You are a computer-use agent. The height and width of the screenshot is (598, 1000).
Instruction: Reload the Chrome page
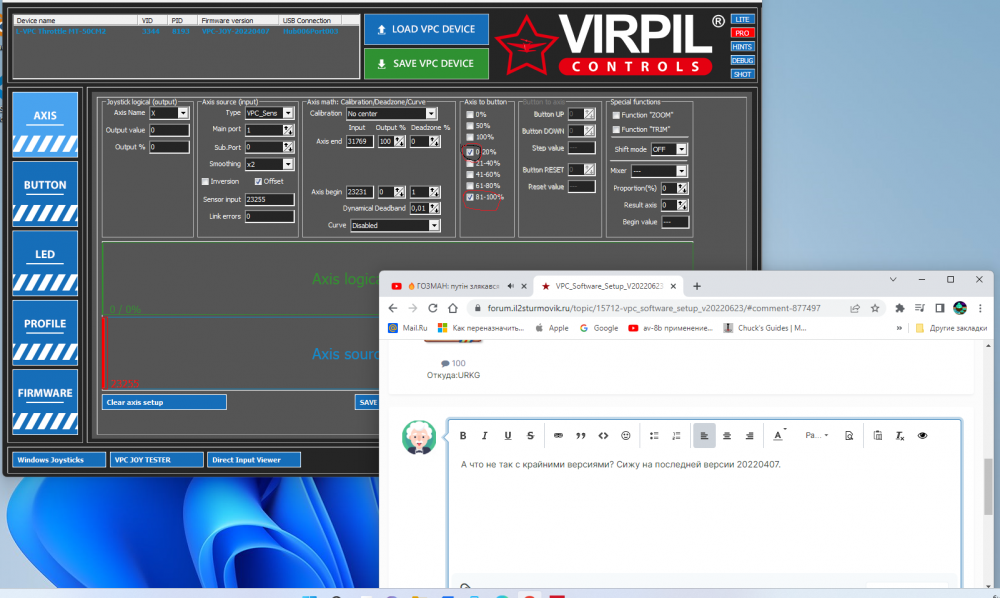pos(432,308)
